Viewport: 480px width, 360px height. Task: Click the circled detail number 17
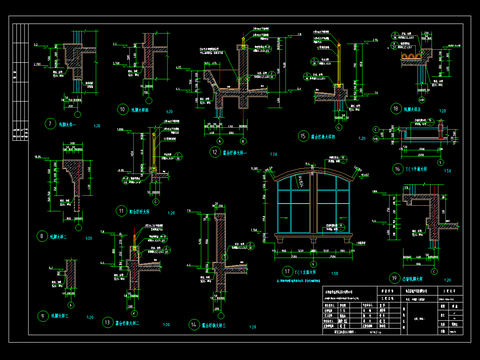coord(287,271)
